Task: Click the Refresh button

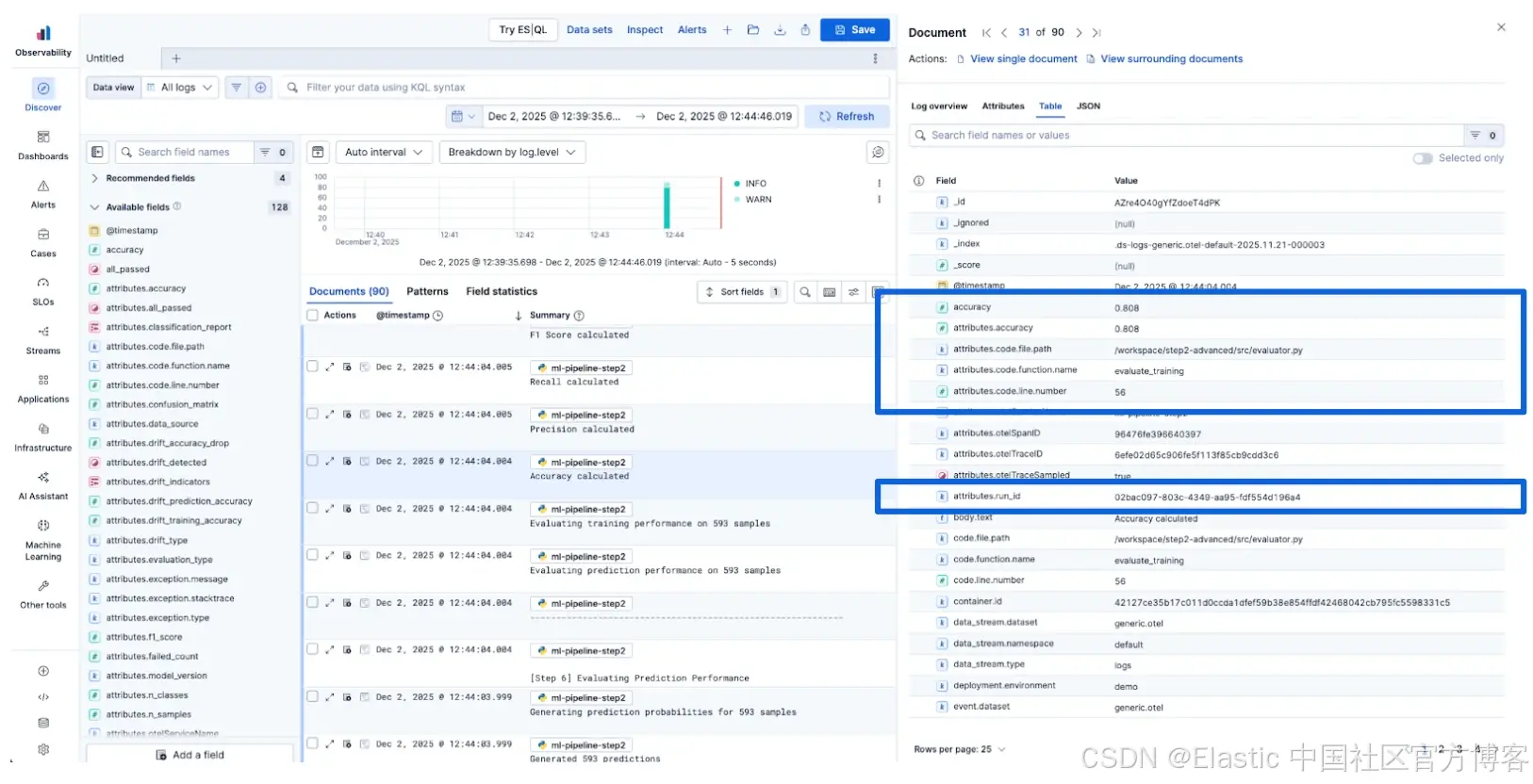Action: pyautogui.click(x=847, y=117)
